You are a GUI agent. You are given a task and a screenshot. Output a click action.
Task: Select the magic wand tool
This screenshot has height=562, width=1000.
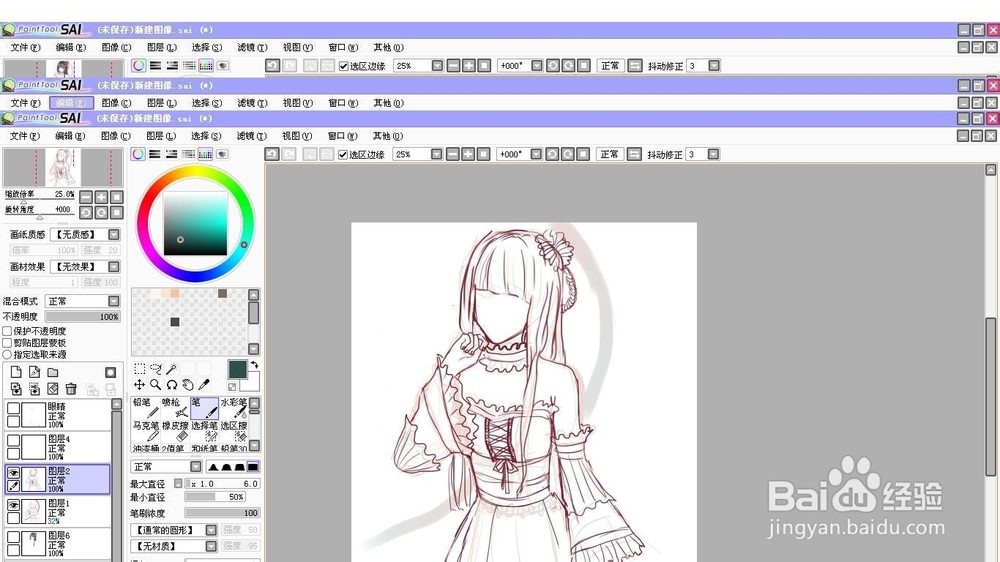pos(172,369)
